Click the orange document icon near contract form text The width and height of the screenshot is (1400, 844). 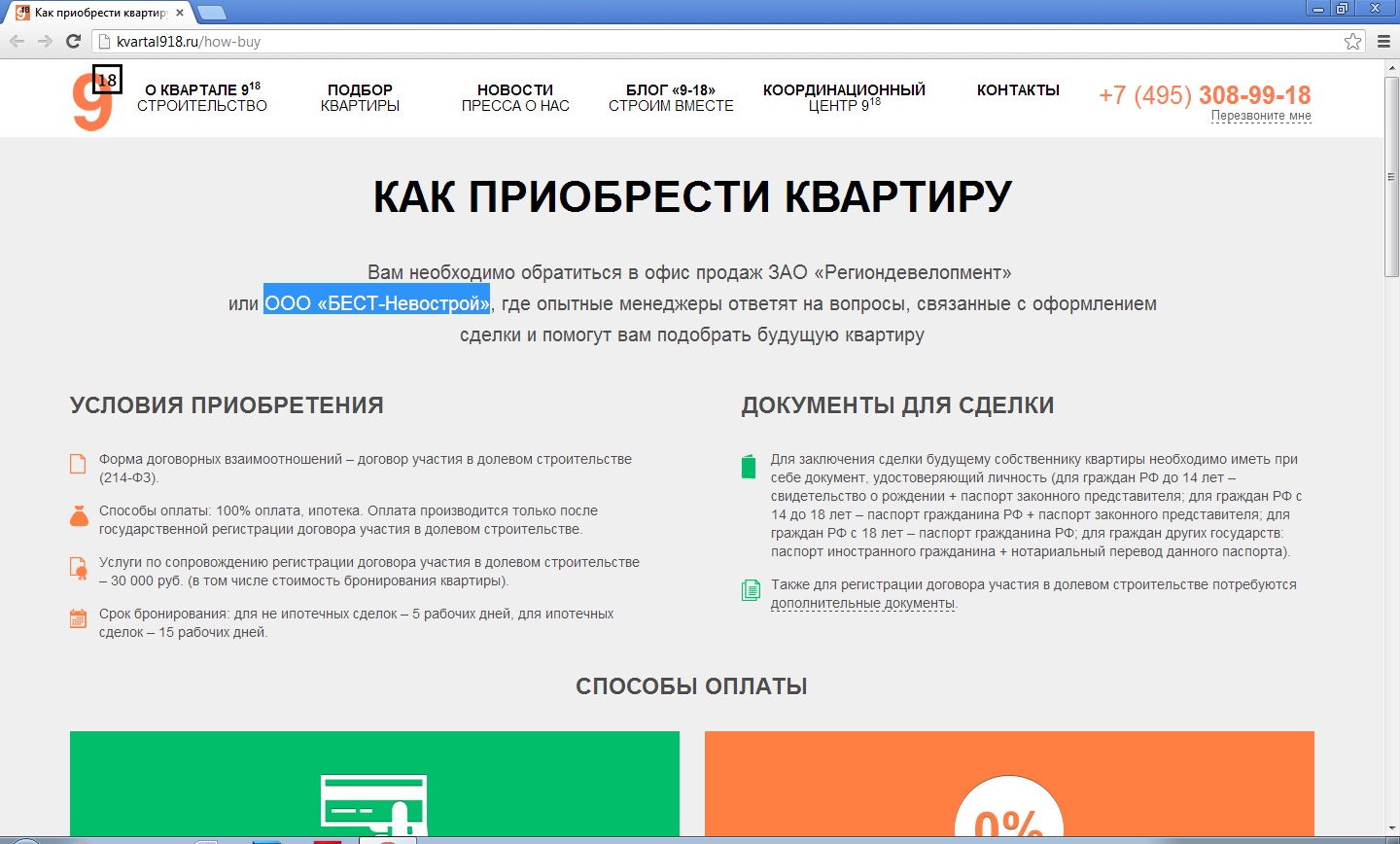(79, 463)
